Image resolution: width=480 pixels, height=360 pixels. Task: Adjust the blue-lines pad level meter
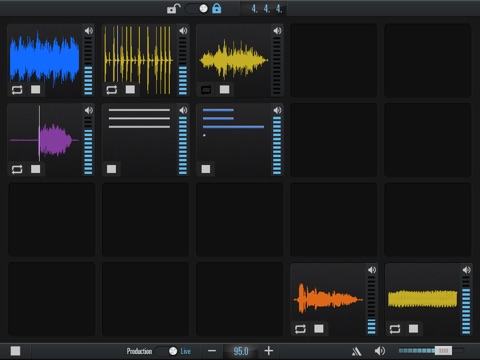277,145
